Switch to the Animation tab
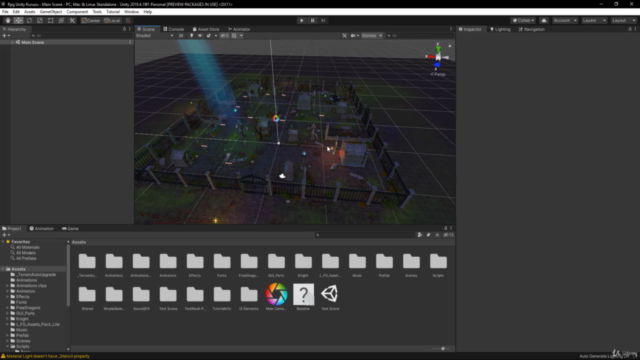This screenshot has height=360, width=640. point(42,229)
